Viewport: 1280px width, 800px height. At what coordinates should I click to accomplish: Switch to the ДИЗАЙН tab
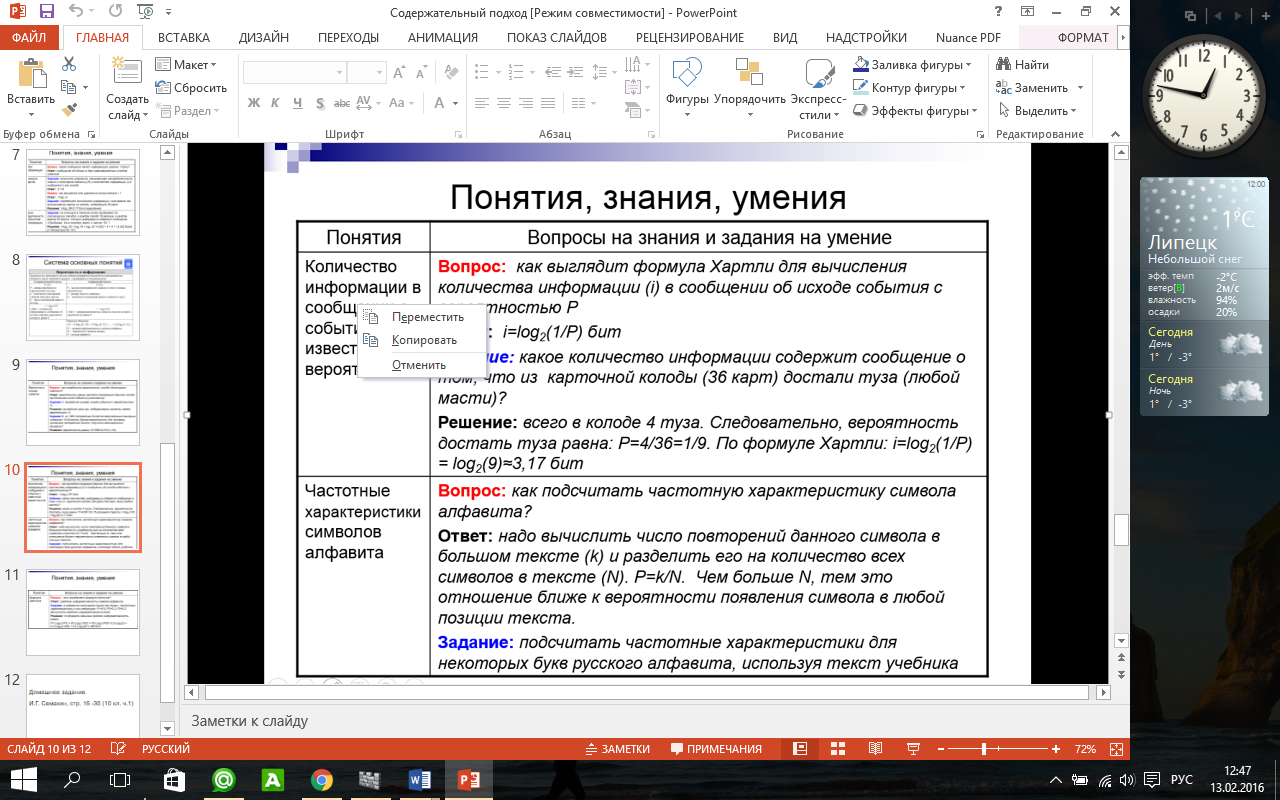264,38
